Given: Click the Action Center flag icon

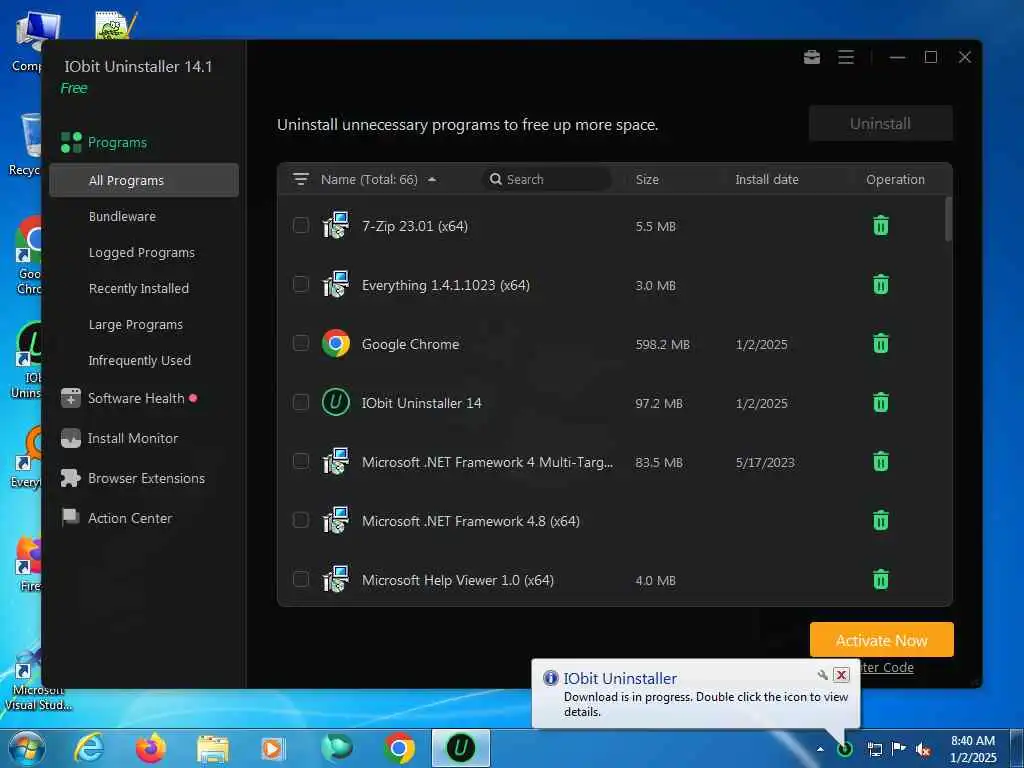Looking at the screenshot, I should [71, 517].
